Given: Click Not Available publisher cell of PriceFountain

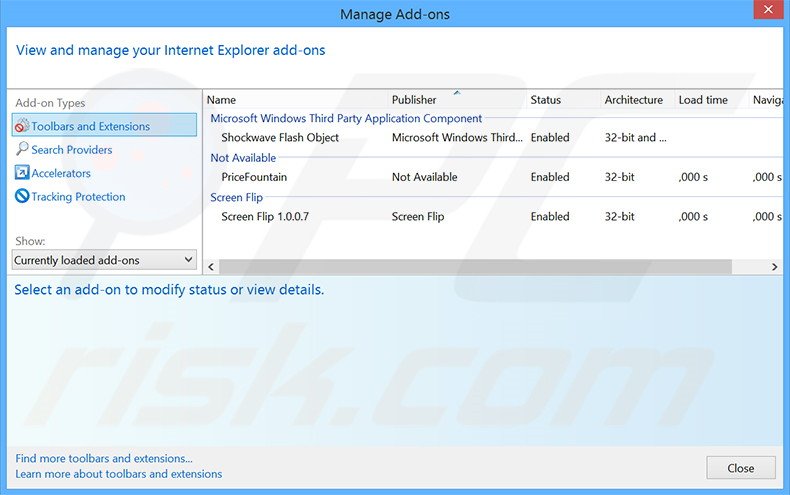Looking at the screenshot, I should coord(424,177).
